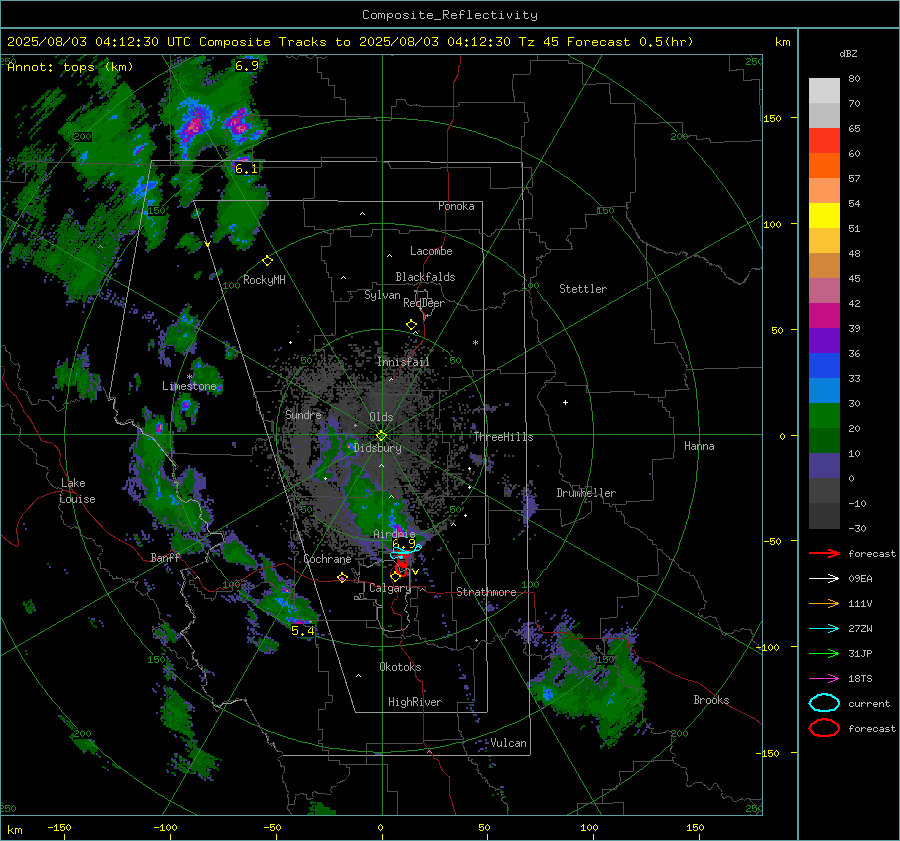The width and height of the screenshot is (900, 841).
Task: Pick the legend swatch between 65 and 60
Action: tap(824, 141)
